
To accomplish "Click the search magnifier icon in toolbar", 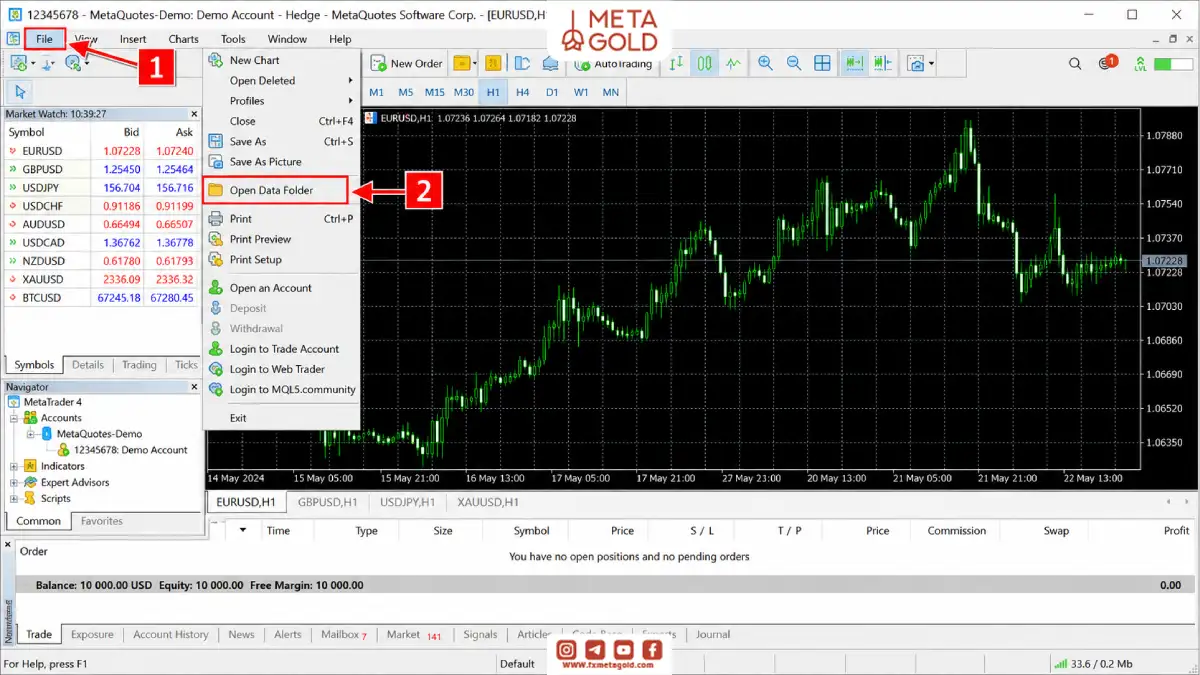I will 1075,63.
